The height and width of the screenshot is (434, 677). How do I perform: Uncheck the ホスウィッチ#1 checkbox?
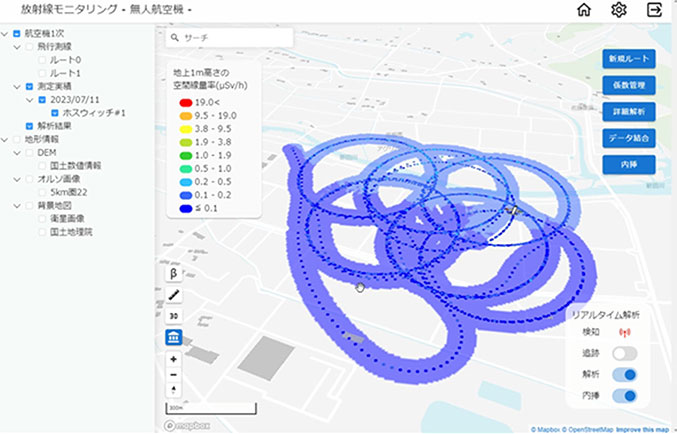coord(55,113)
